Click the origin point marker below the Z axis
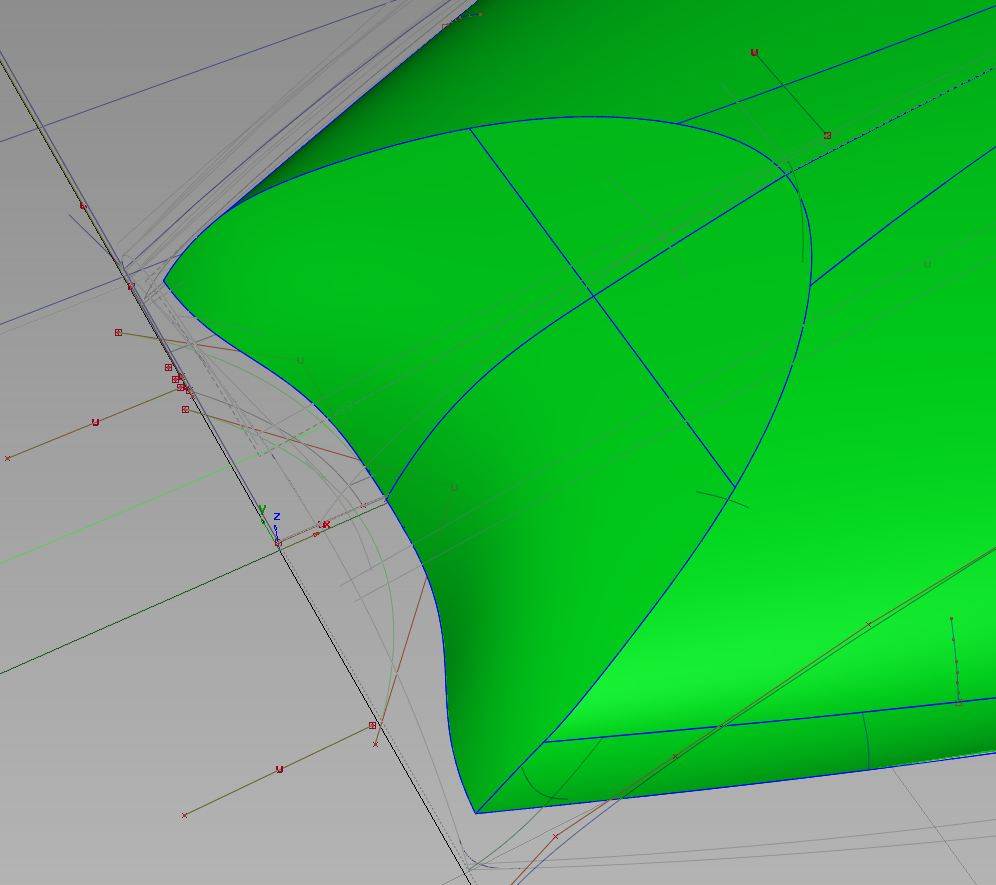The width and height of the screenshot is (996, 885). click(278, 543)
